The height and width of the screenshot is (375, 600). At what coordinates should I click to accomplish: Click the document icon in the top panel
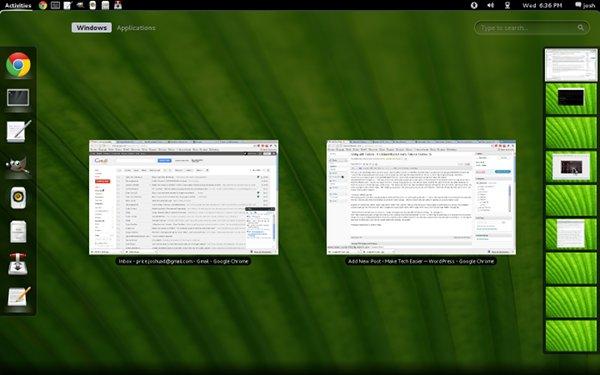105,5
